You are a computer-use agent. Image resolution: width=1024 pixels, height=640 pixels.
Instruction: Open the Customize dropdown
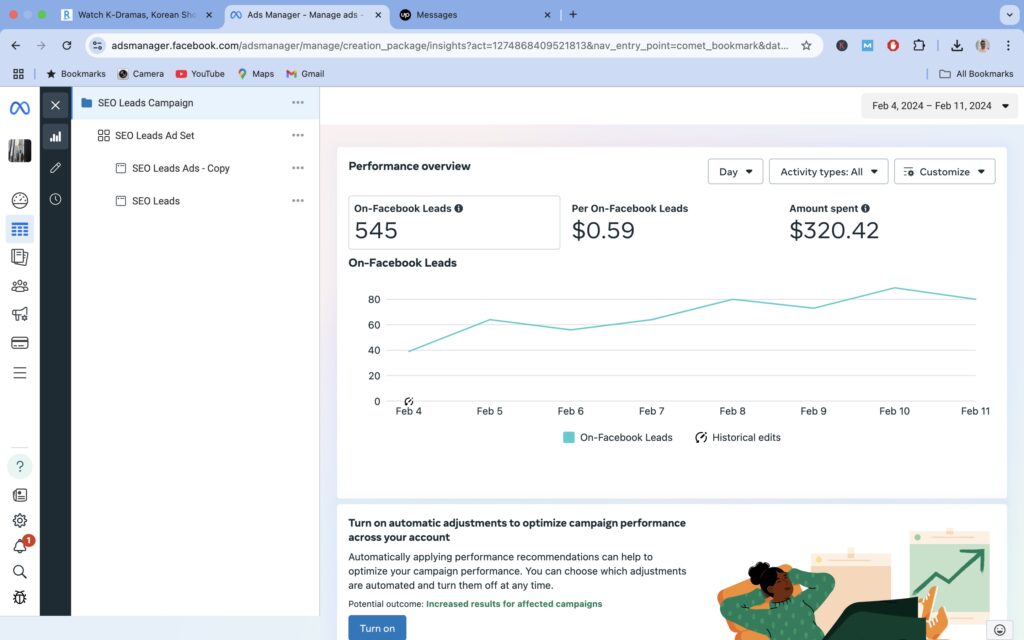click(x=944, y=172)
